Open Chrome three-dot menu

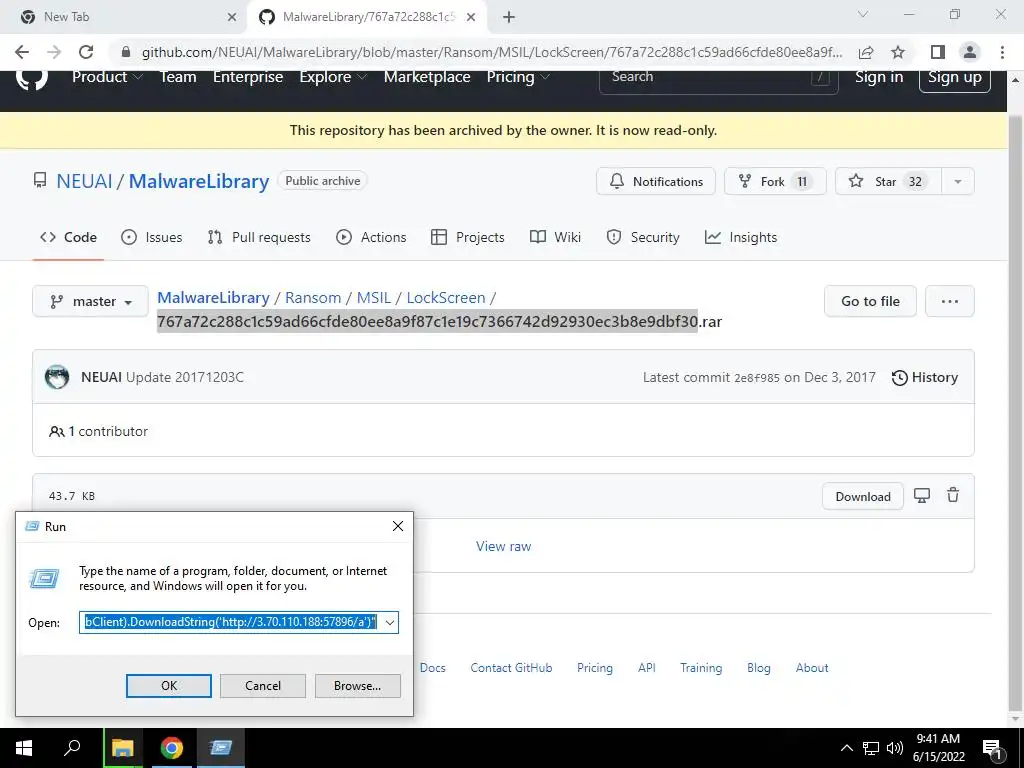coord(1002,52)
